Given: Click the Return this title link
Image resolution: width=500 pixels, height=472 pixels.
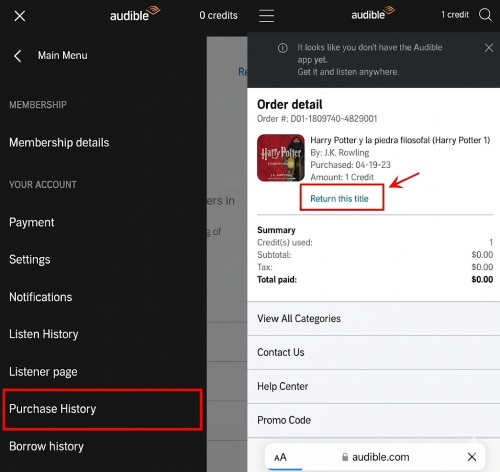Looking at the screenshot, I should 339,199.
